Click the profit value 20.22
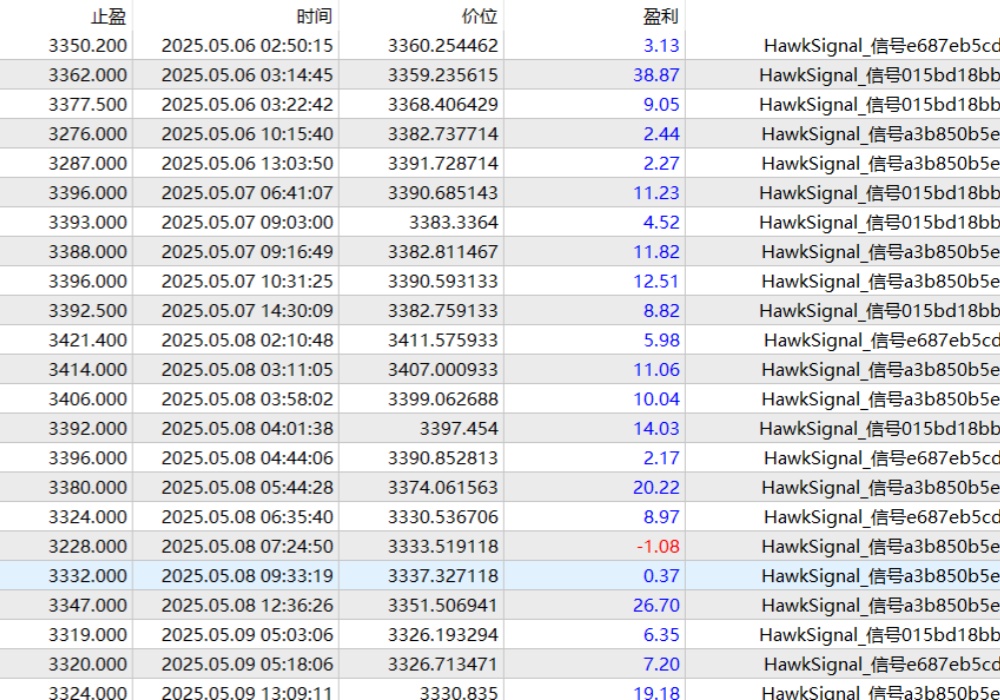Image resolution: width=1000 pixels, height=700 pixels. point(656,487)
